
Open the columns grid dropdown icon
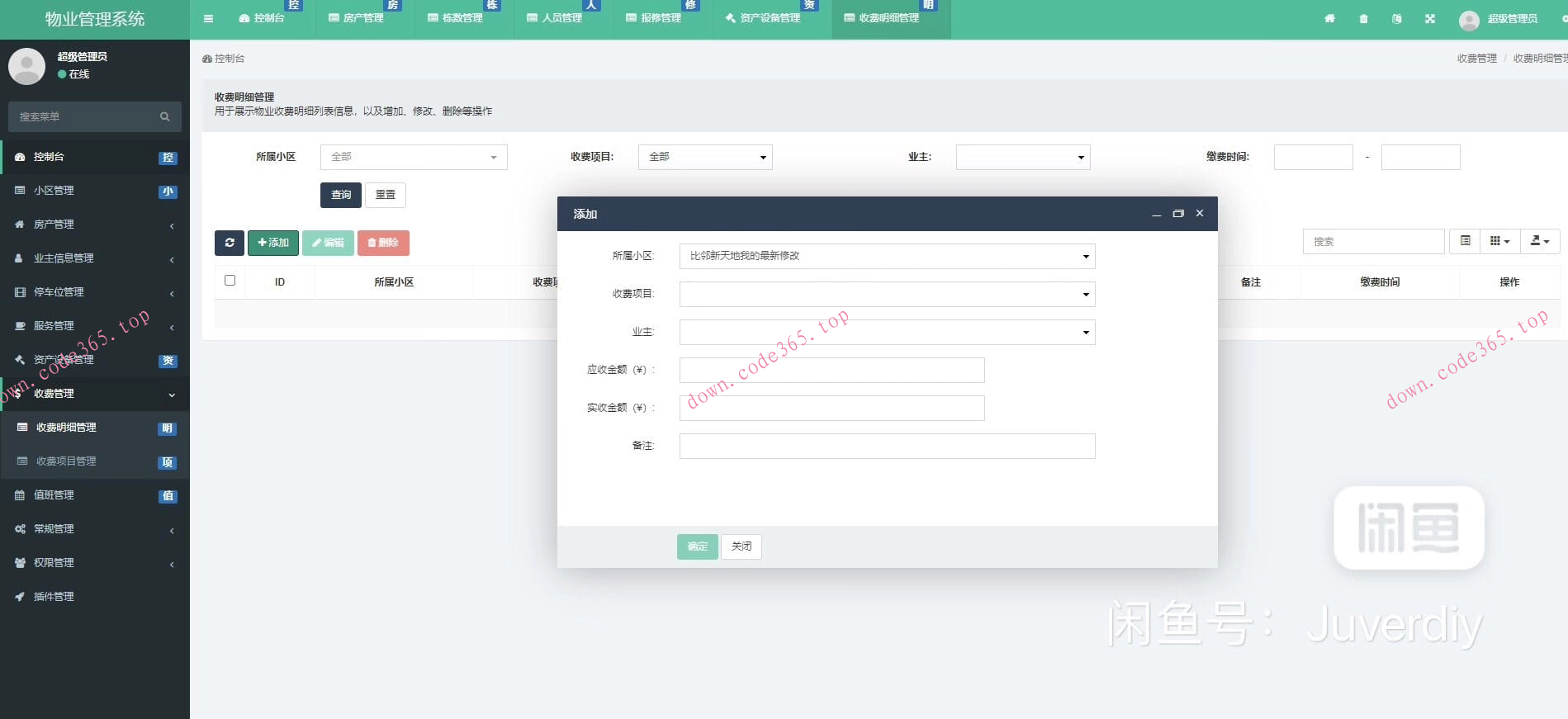point(1500,241)
